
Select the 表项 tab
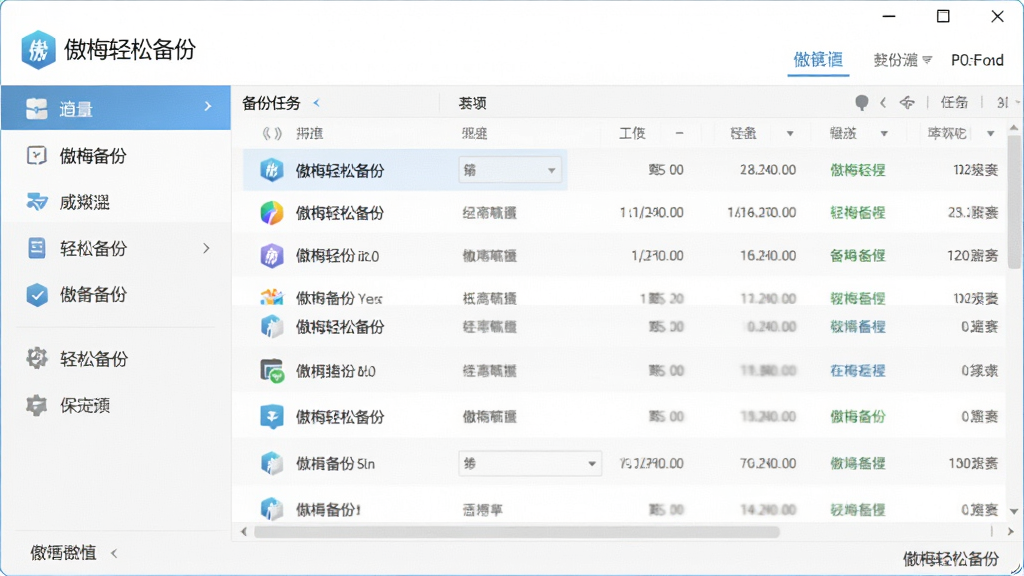point(472,103)
